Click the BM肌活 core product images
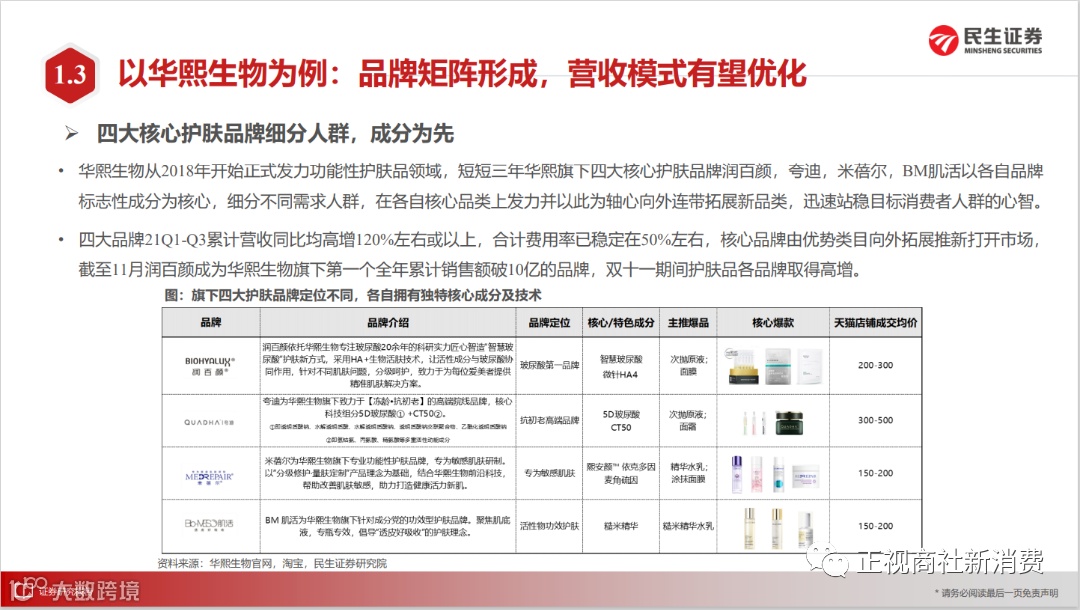 [777, 527]
